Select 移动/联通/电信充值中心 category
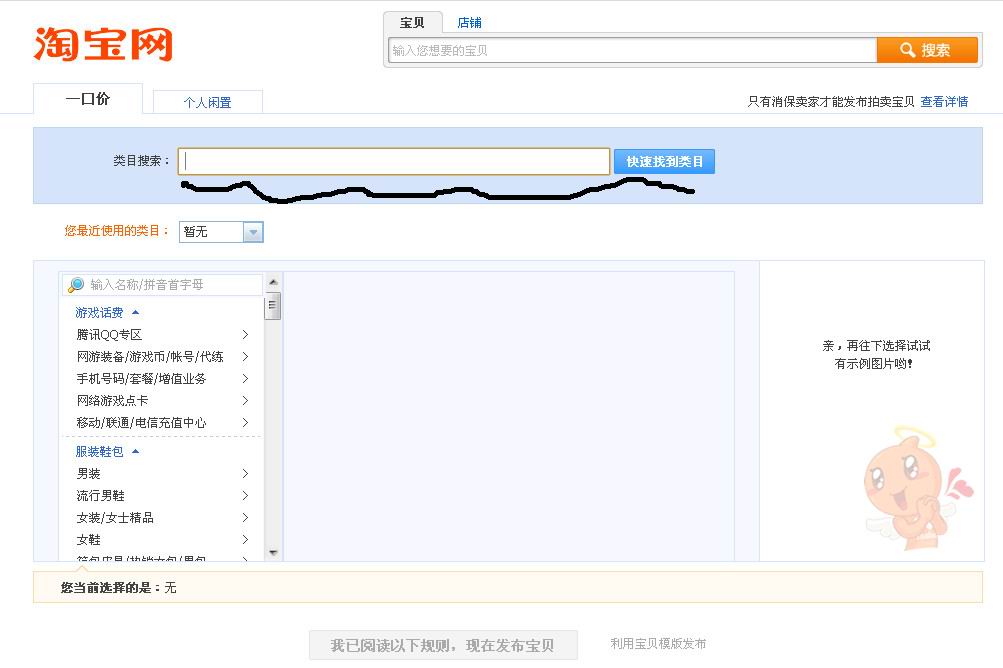This screenshot has height=668, width=1003. coord(141,423)
